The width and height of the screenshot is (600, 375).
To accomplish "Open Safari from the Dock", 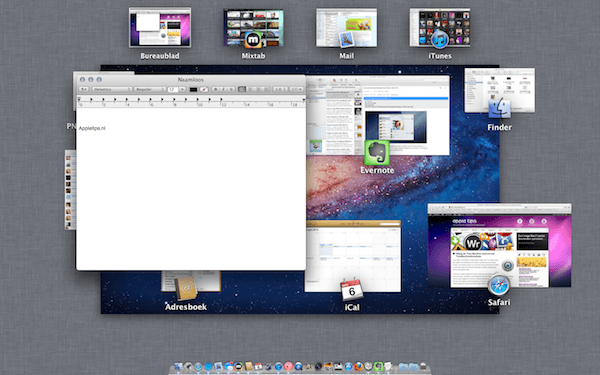I will (198, 367).
